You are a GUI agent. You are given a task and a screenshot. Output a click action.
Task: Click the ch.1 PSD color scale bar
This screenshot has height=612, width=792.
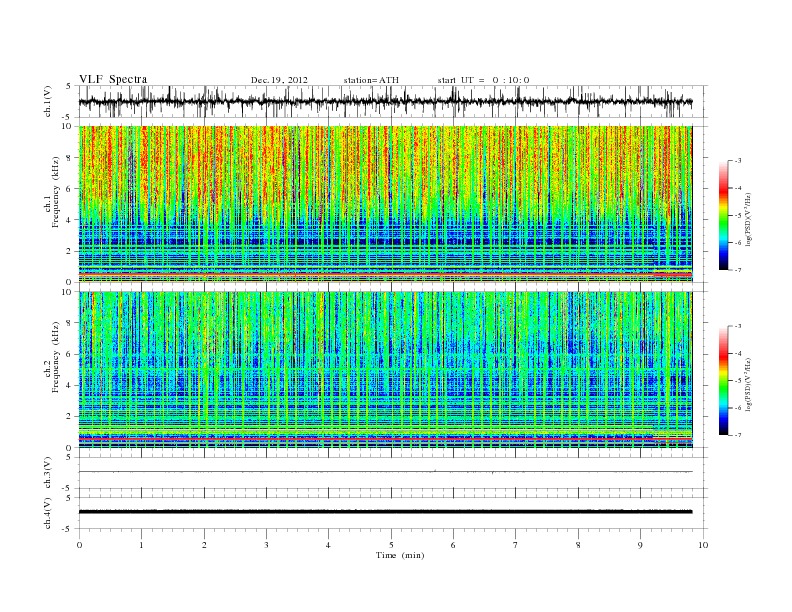point(723,215)
